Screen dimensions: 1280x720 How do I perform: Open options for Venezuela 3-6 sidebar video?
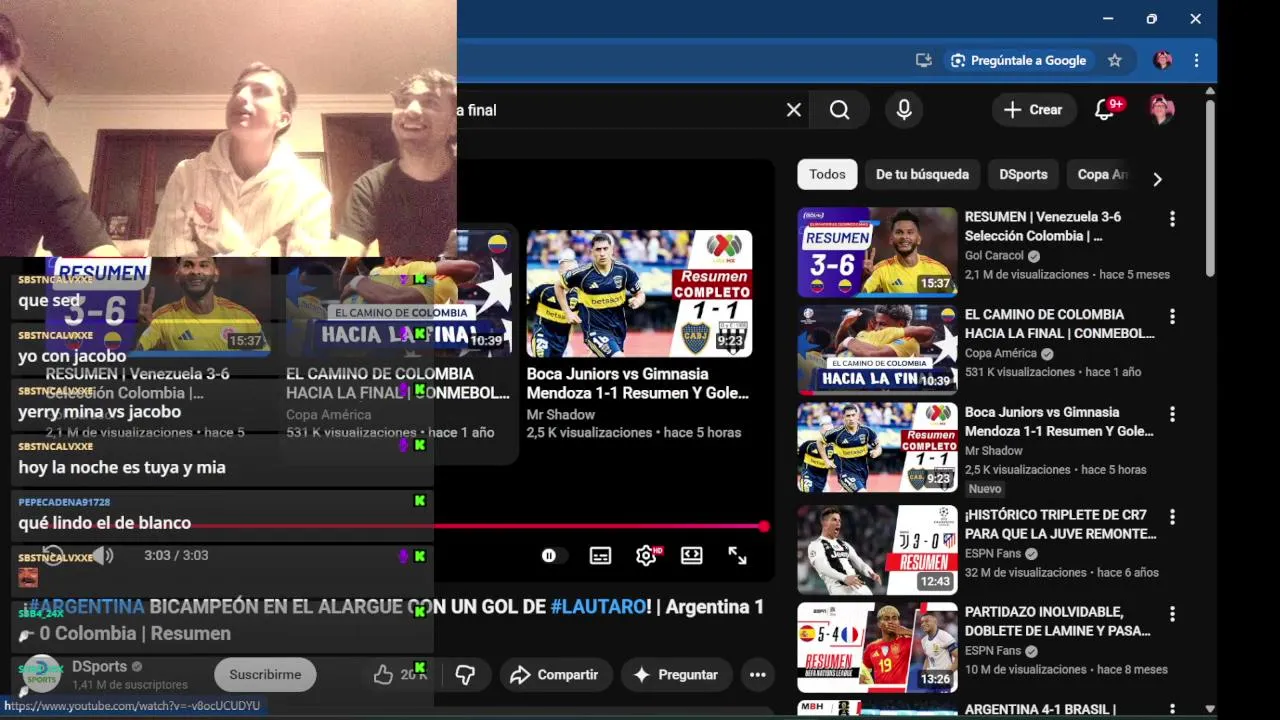pyautogui.click(x=1172, y=219)
